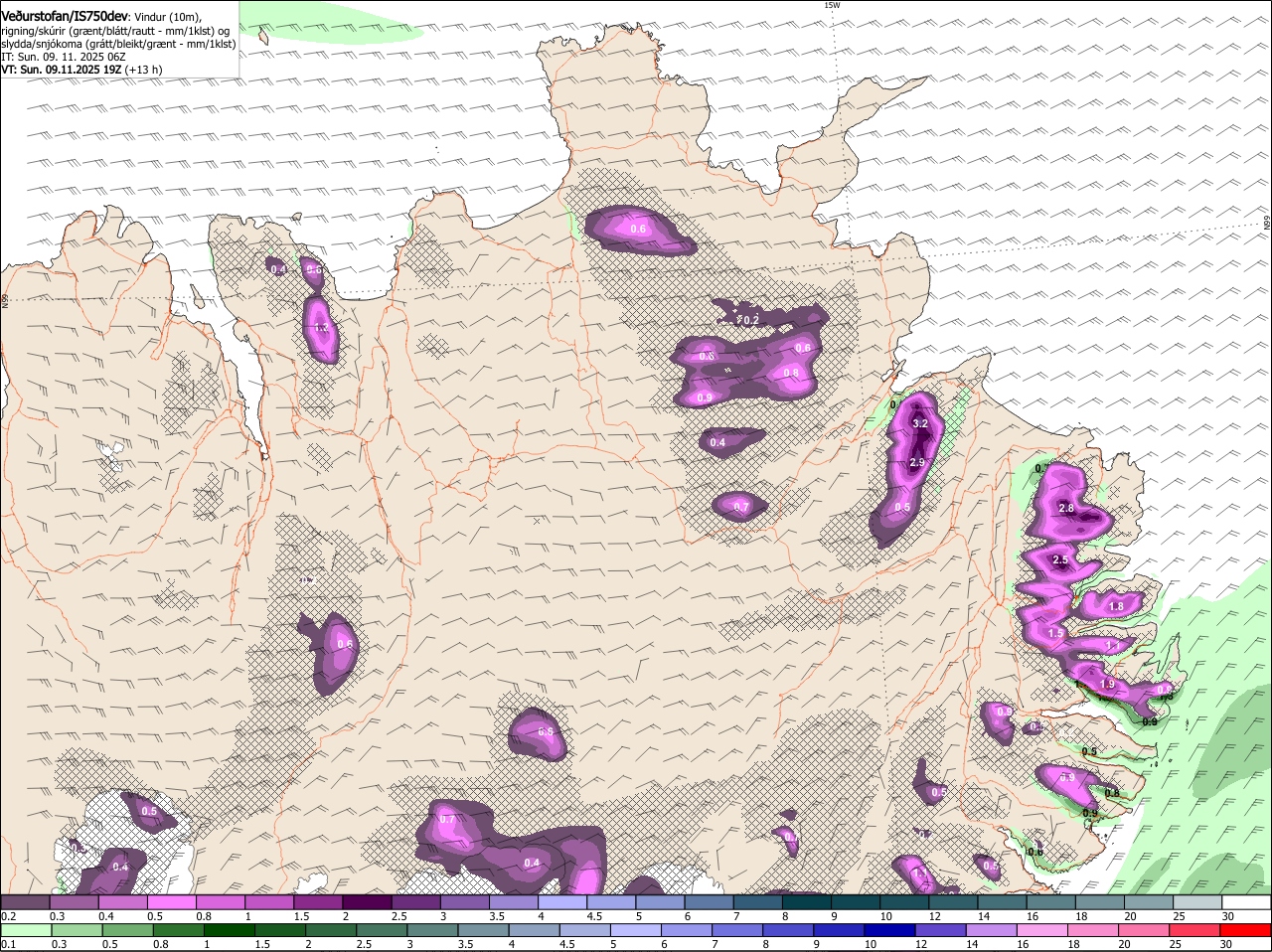Image resolution: width=1272 pixels, height=952 pixels.
Task: Click the slydda/snjókoma legend description line
Action: (x=118, y=44)
